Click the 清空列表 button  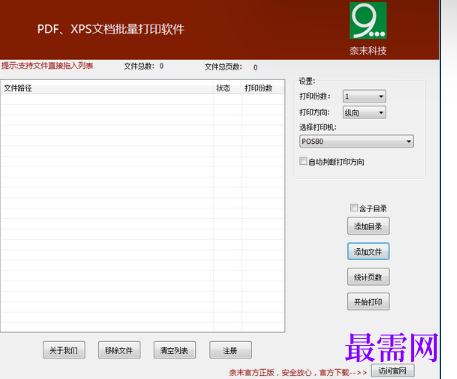174,350
